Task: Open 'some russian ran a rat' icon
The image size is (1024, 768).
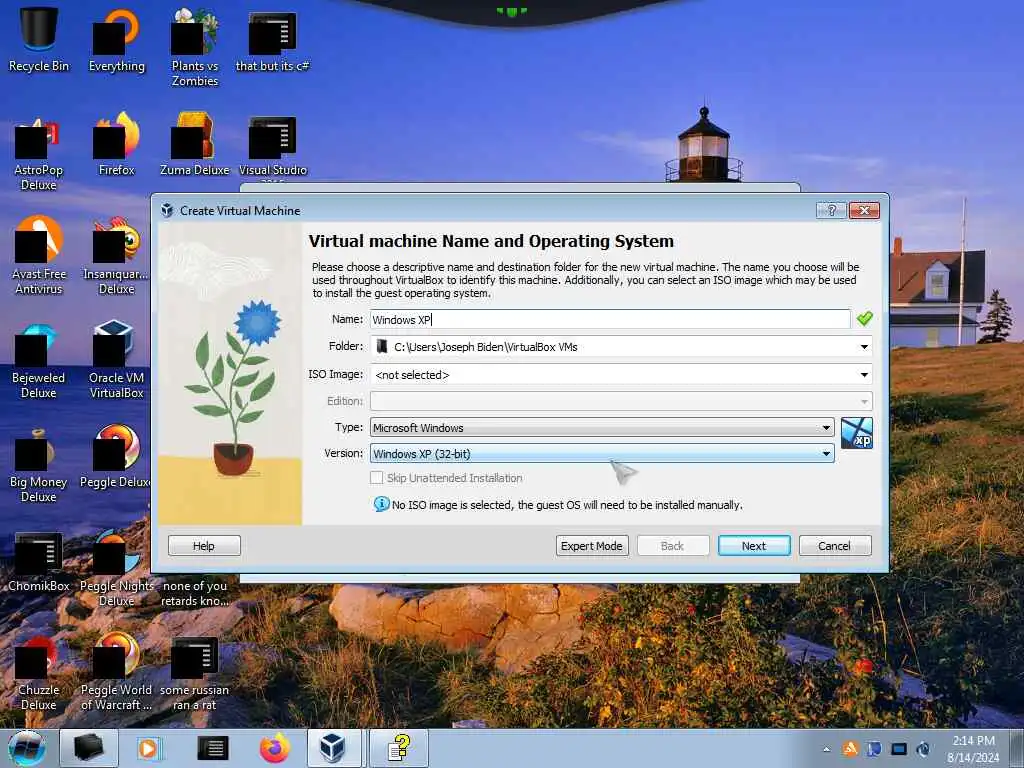Action: click(195, 674)
